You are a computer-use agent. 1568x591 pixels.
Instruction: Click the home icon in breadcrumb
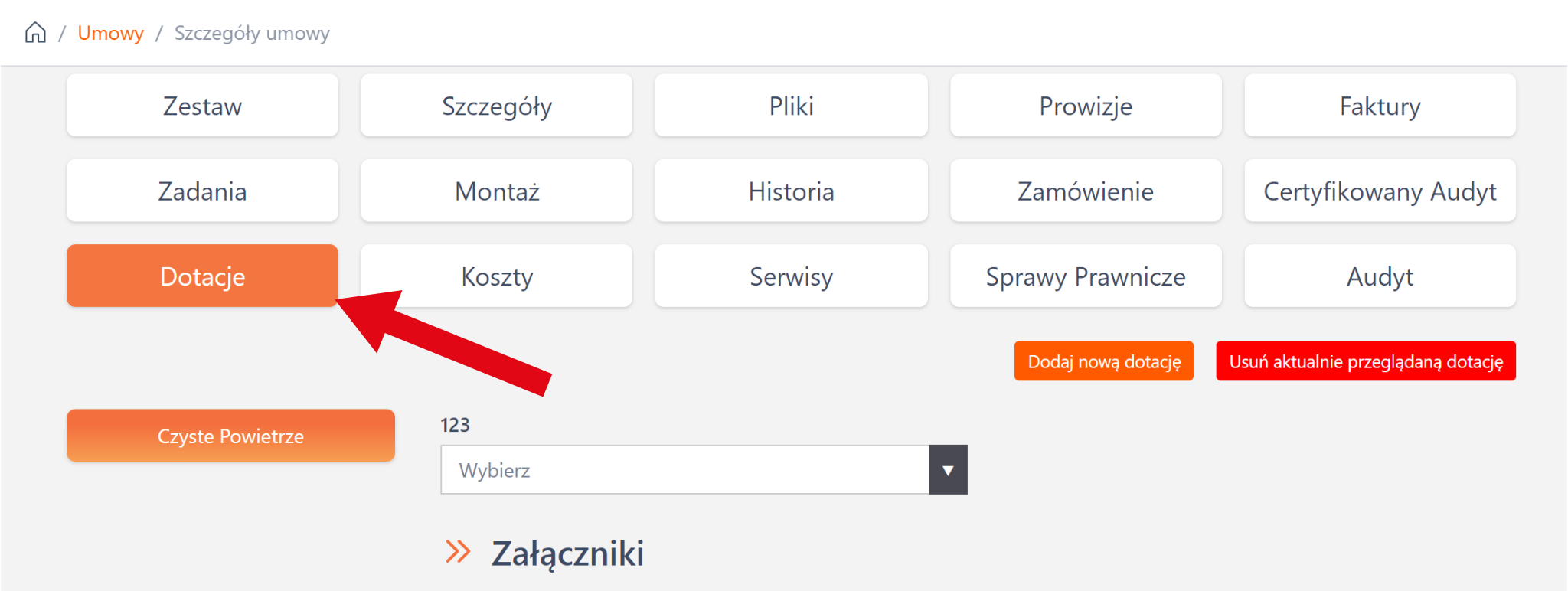tap(35, 33)
